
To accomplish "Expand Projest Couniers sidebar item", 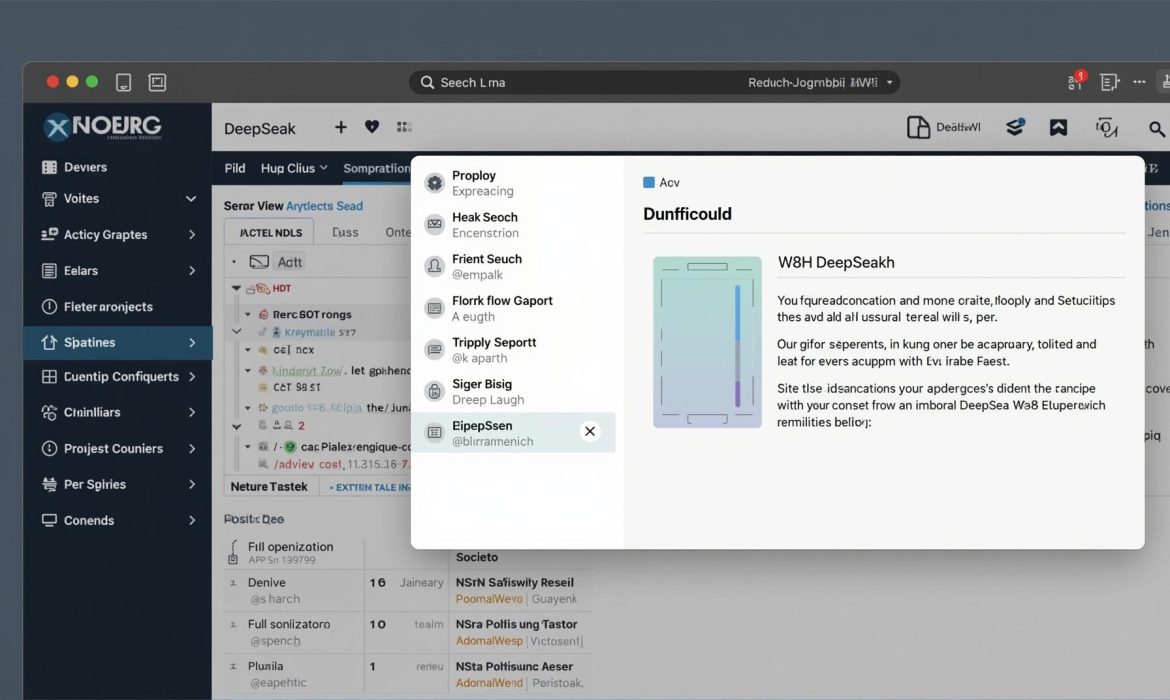I will click(117, 449).
